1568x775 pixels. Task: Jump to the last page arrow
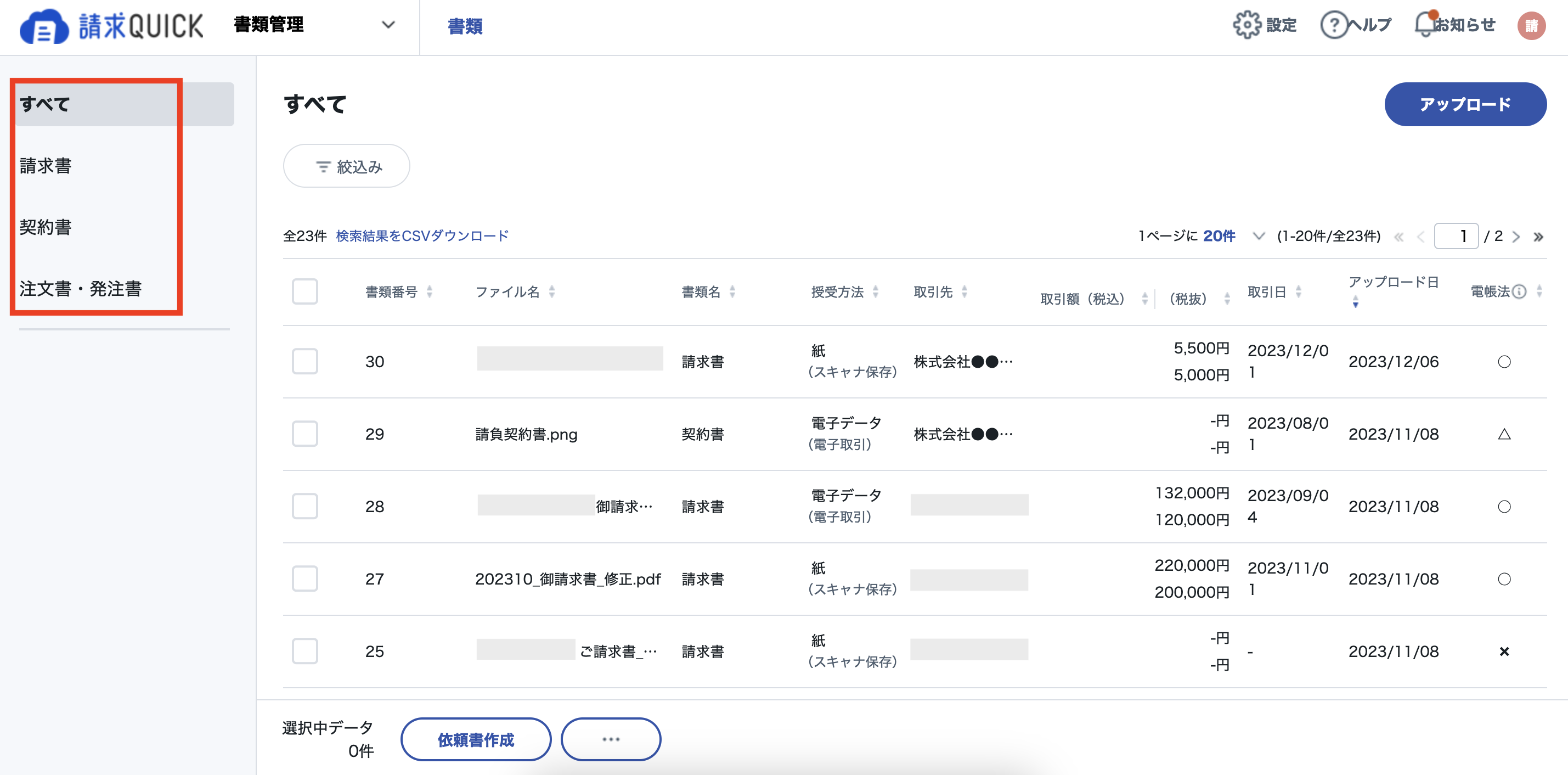tap(1538, 237)
